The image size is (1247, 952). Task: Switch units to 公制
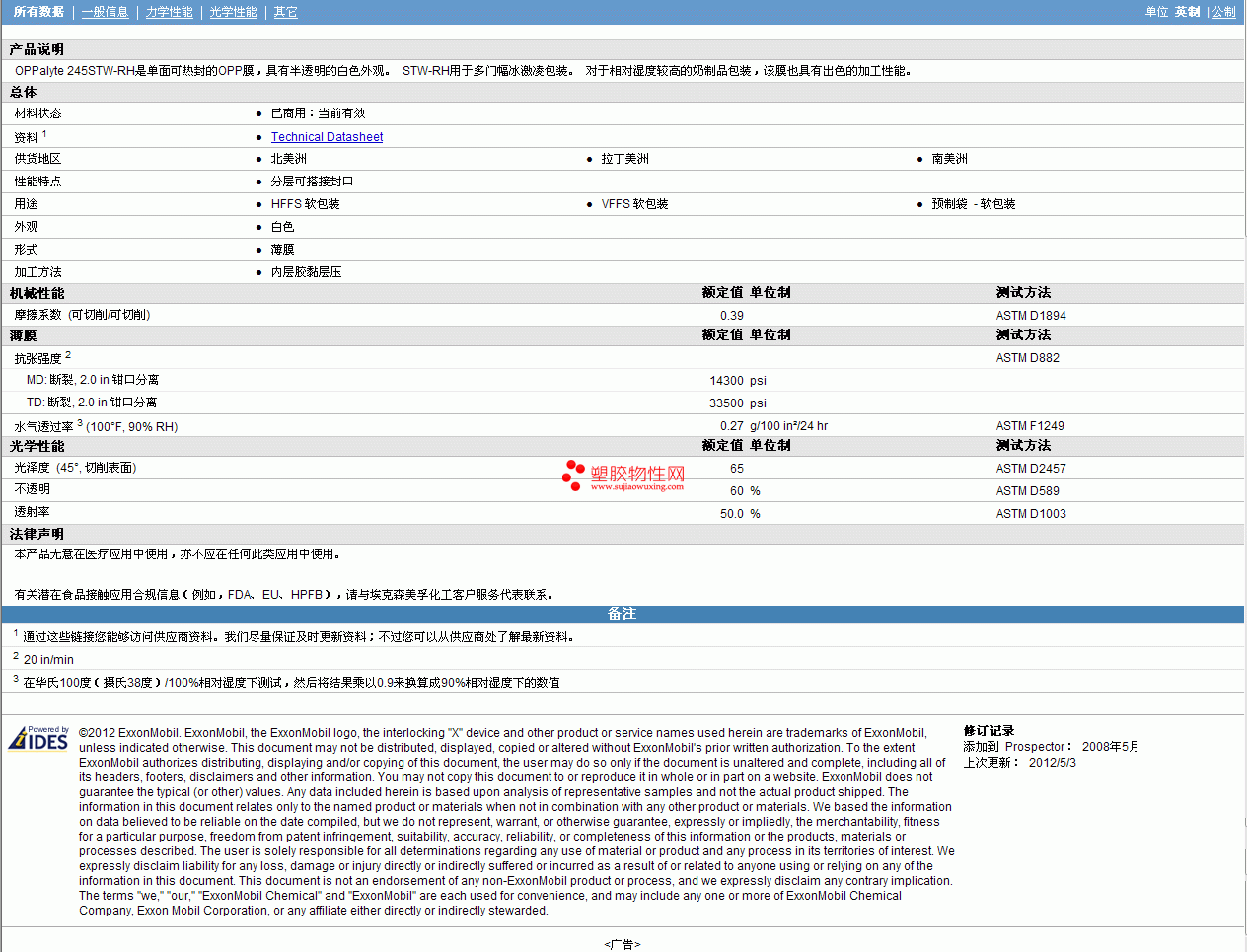[1223, 12]
